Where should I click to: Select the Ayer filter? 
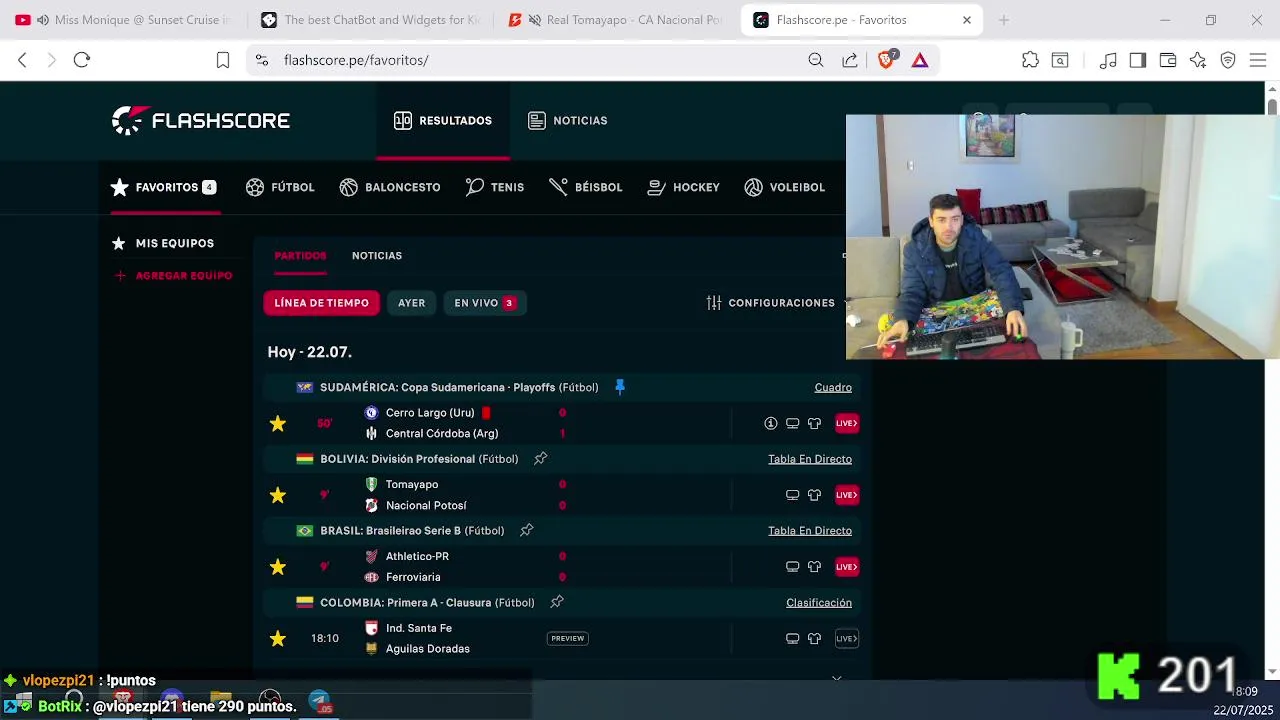click(x=411, y=303)
